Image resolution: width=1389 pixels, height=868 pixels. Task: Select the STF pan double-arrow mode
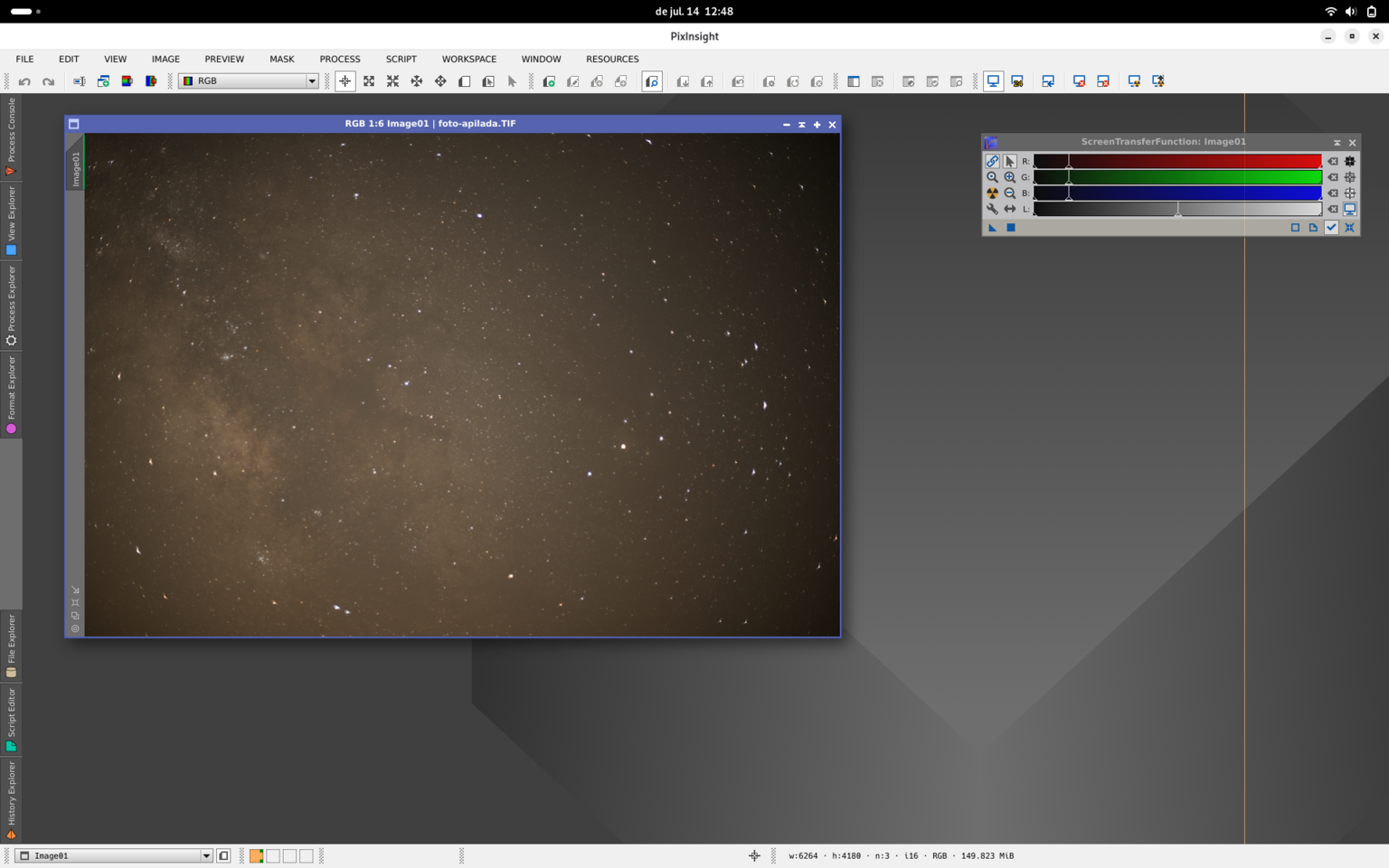1009,209
